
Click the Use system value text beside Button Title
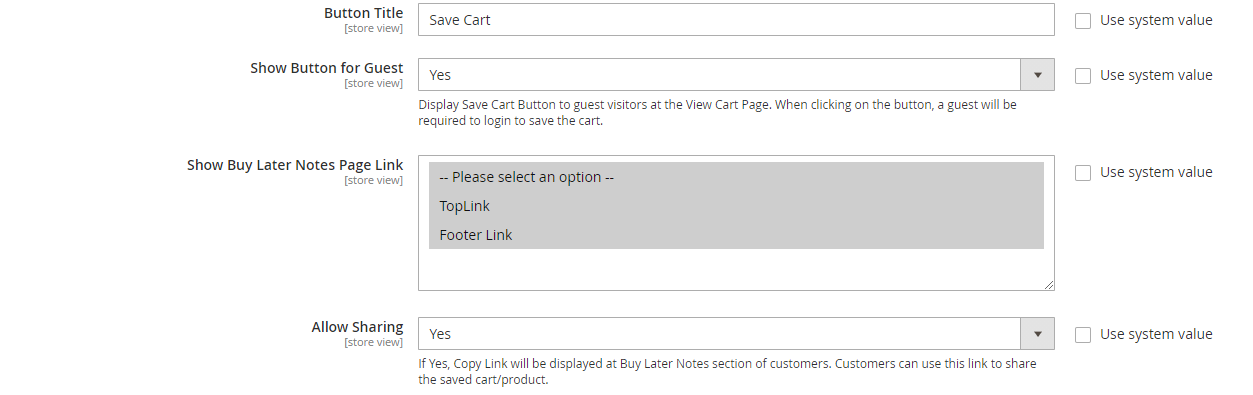(x=1156, y=20)
